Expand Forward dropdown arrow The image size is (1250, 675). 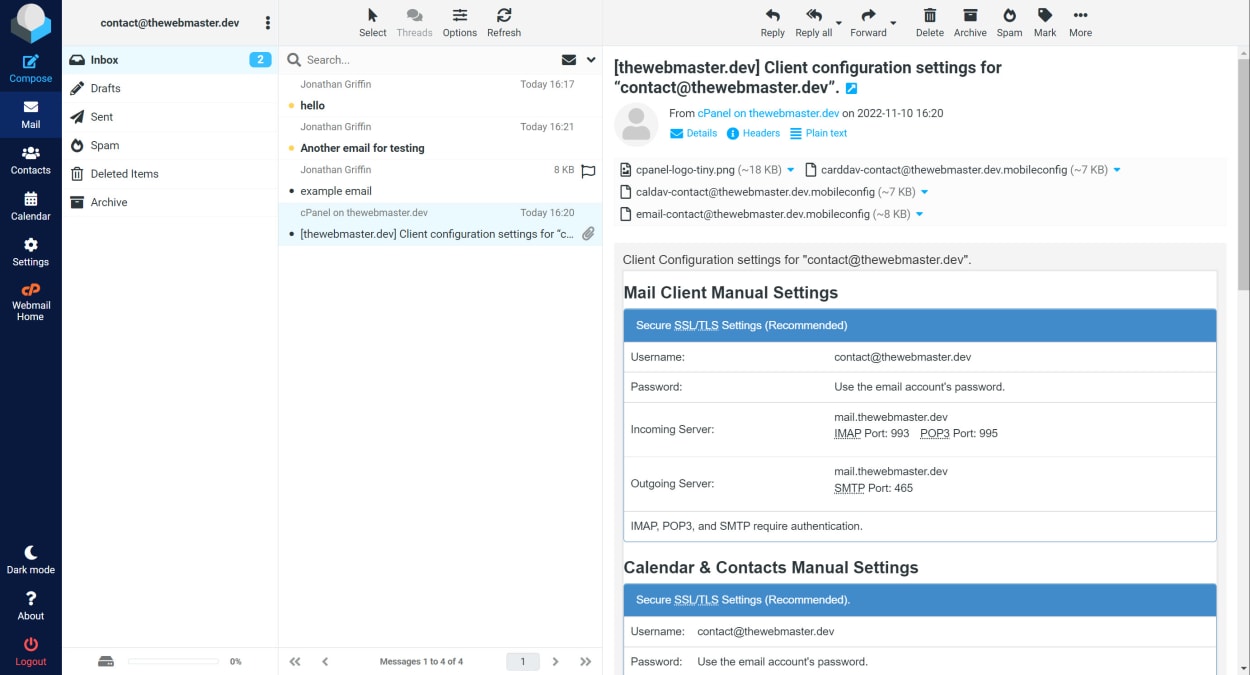click(x=893, y=23)
